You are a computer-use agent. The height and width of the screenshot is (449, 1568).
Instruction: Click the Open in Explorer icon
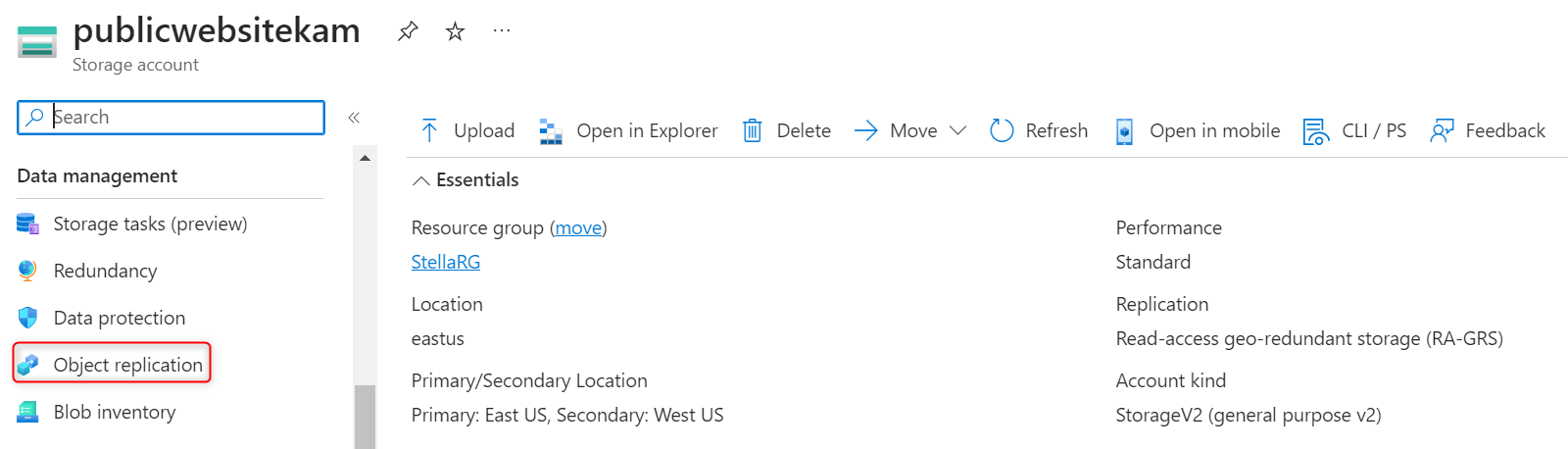coord(551,130)
